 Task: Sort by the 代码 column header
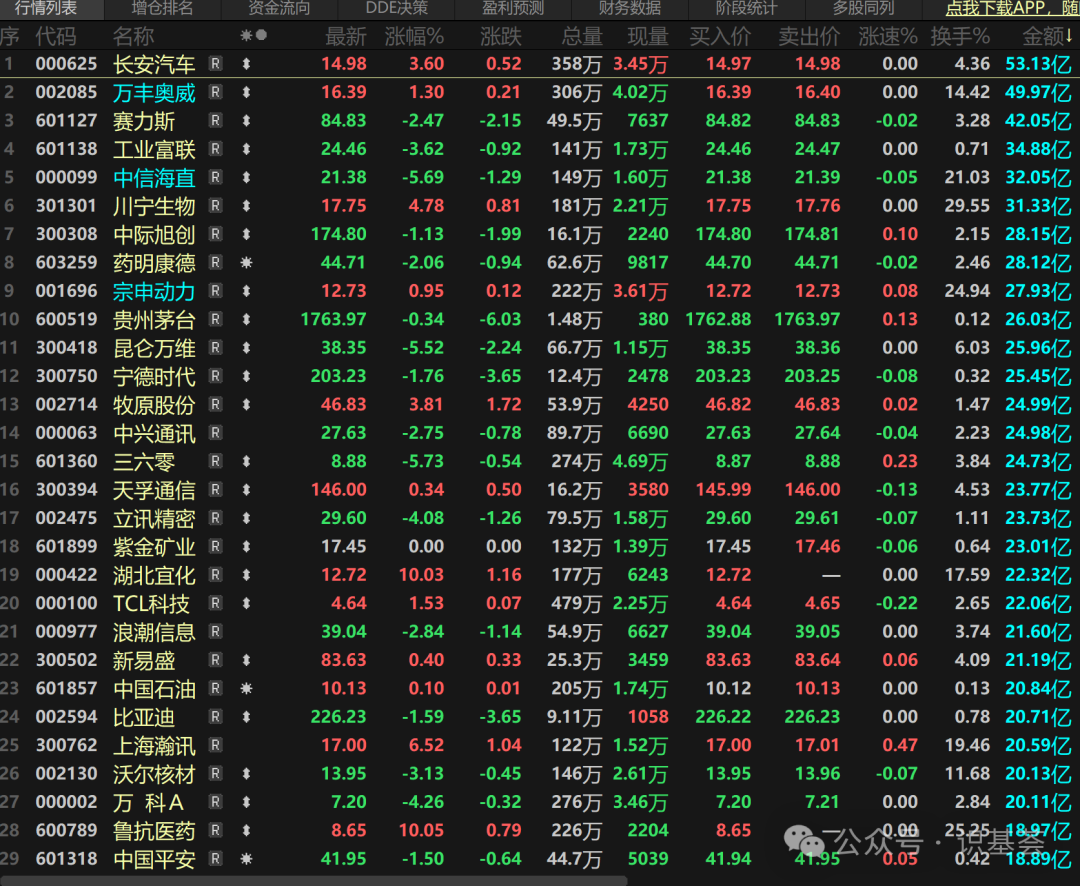click(x=56, y=36)
